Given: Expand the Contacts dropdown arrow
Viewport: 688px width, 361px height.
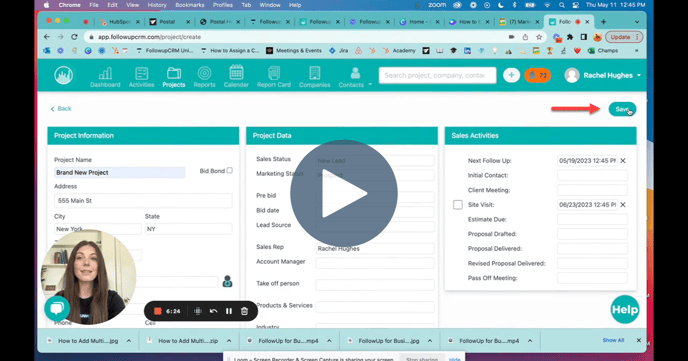Looking at the screenshot, I should [370, 84].
